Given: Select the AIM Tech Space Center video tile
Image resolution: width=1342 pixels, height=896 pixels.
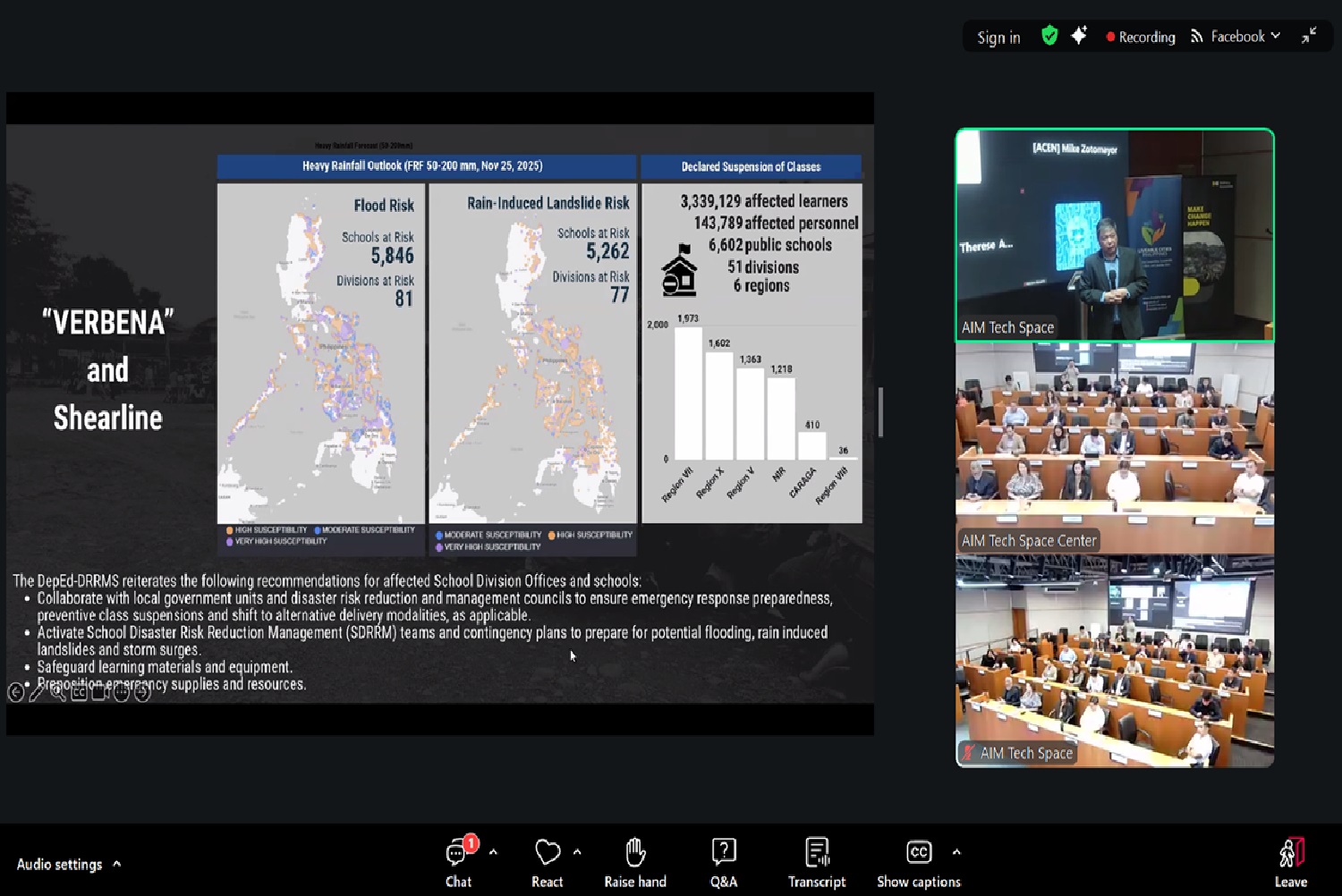Looking at the screenshot, I should pyautogui.click(x=1115, y=447).
